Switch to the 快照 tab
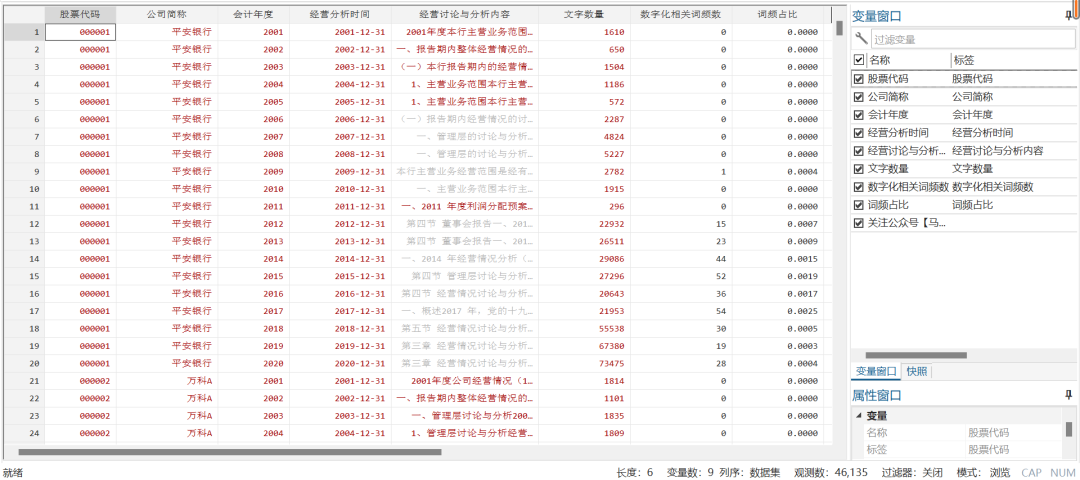This screenshot has height=480, width=1080. 916,372
